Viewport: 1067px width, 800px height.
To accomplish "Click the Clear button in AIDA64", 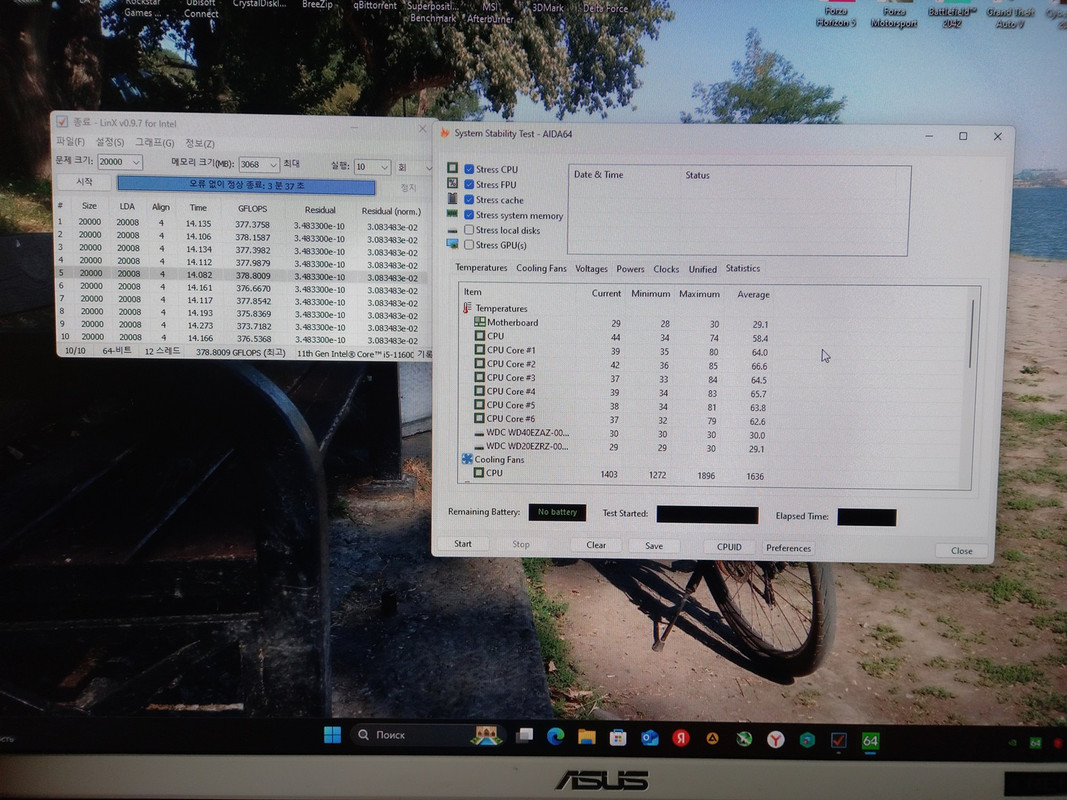I will [596, 545].
